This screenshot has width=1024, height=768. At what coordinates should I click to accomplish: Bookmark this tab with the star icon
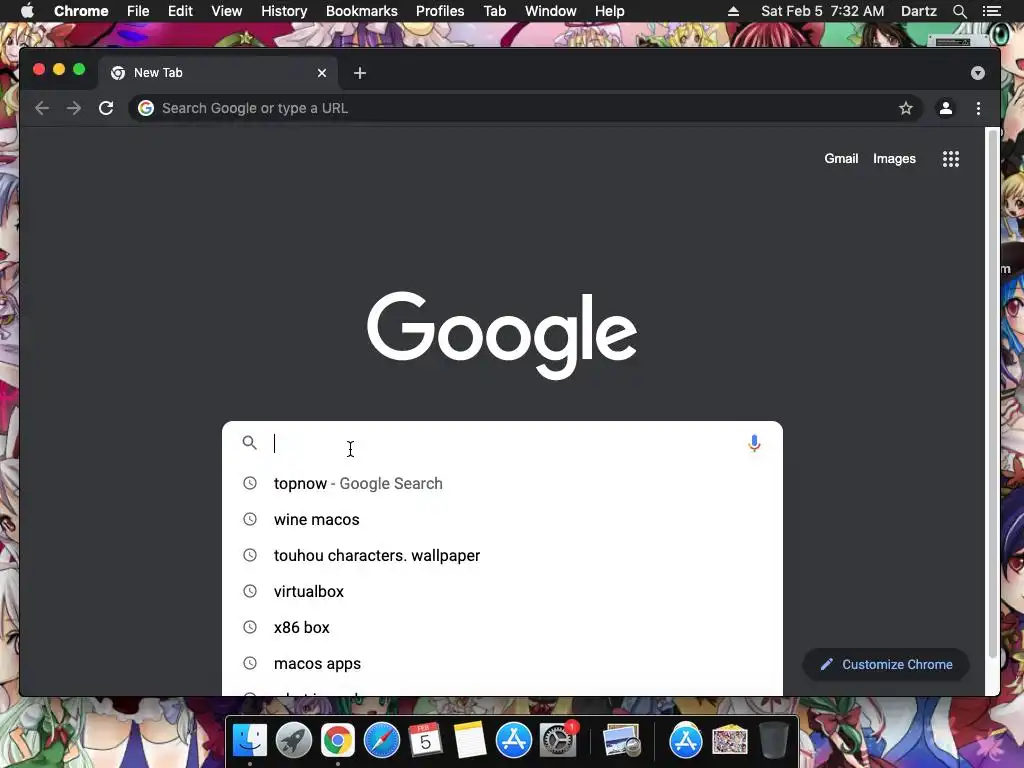tap(906, 108)
